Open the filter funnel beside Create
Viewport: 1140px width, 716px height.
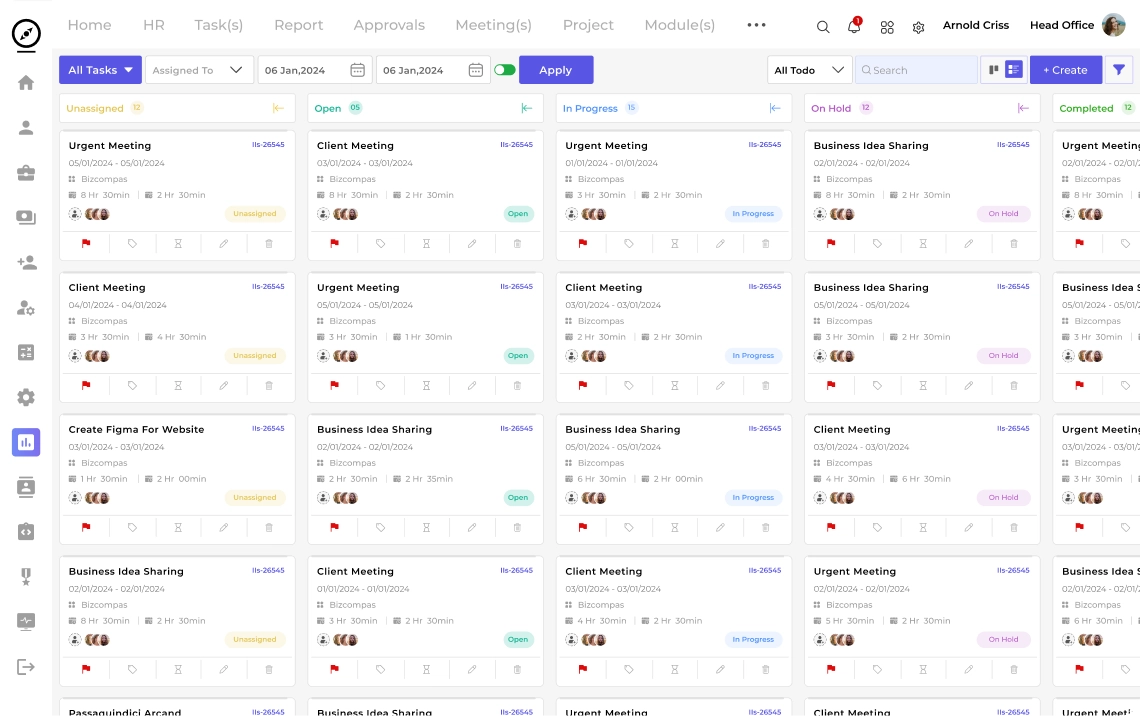1119,70
